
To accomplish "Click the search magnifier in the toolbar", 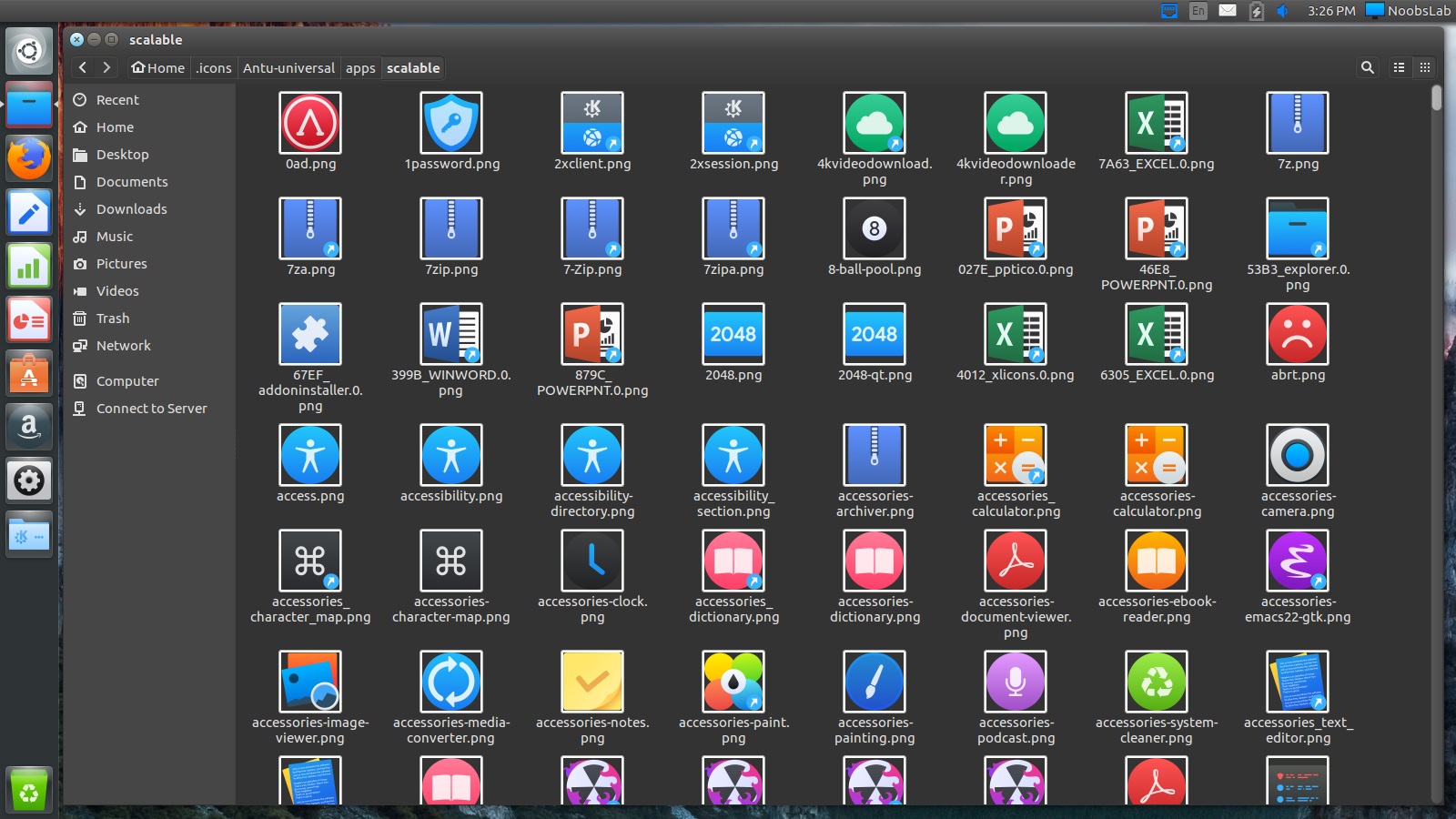I will [x=1368, y=67].
